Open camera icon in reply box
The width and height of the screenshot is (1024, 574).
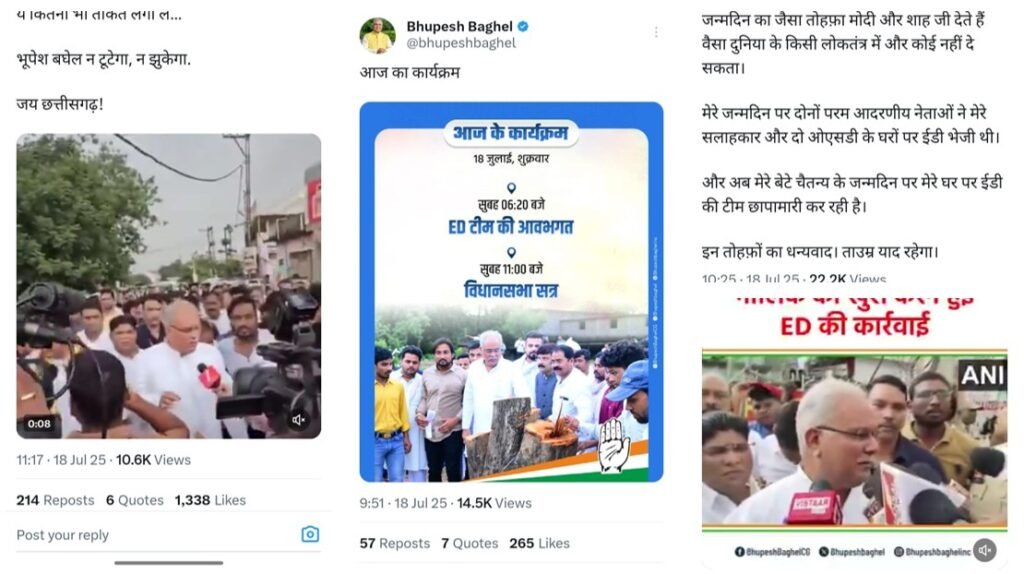pyautogui.click(x=310, y=534)
